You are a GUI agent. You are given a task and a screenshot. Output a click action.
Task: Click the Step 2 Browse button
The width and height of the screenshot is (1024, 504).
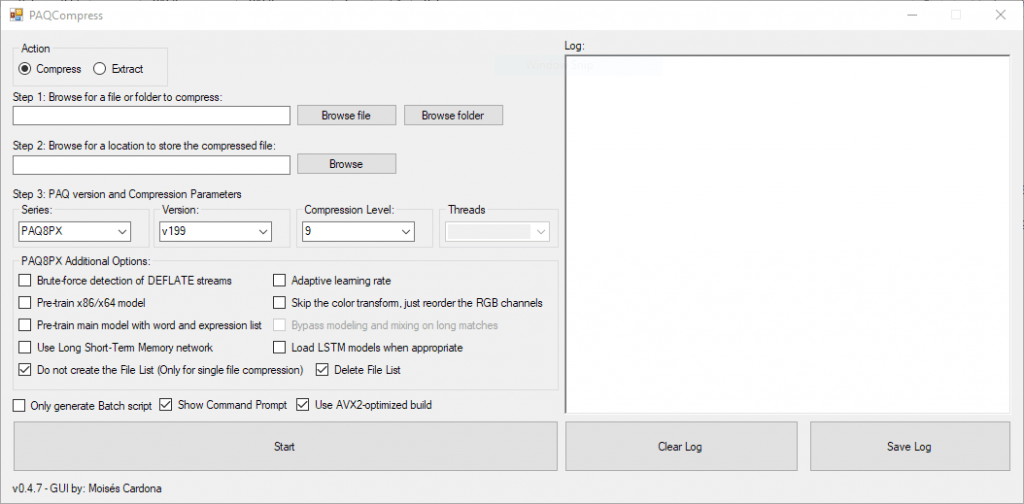[x=346, y=164]
